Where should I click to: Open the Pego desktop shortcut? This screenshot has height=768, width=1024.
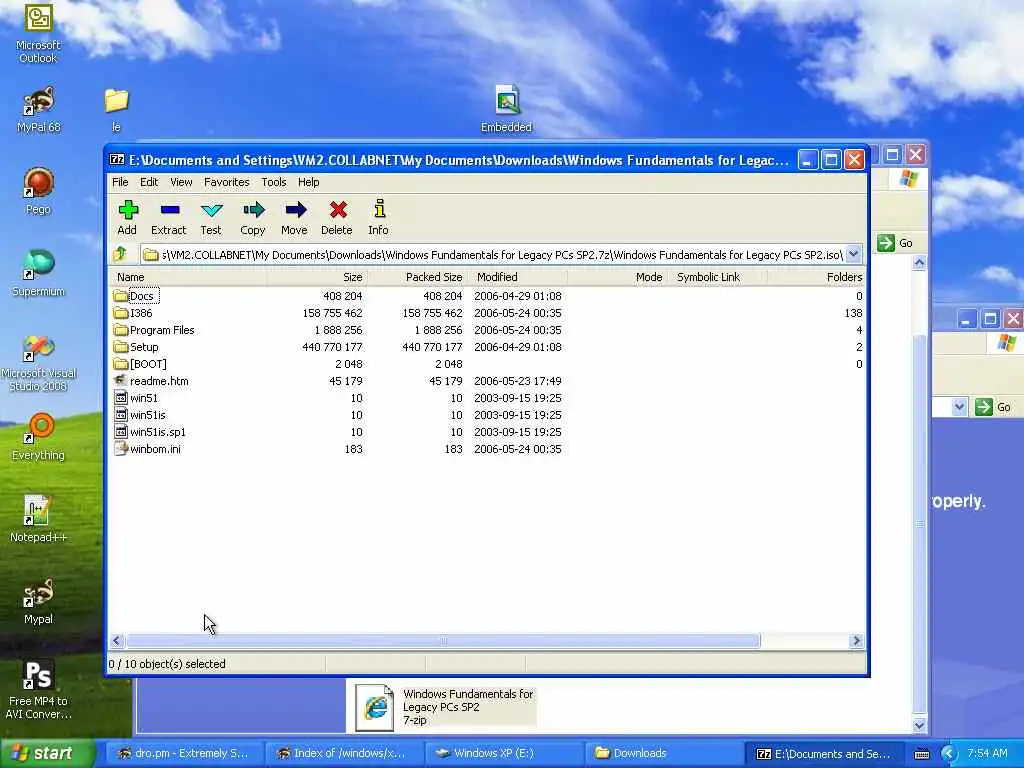[x=38, y=191]
